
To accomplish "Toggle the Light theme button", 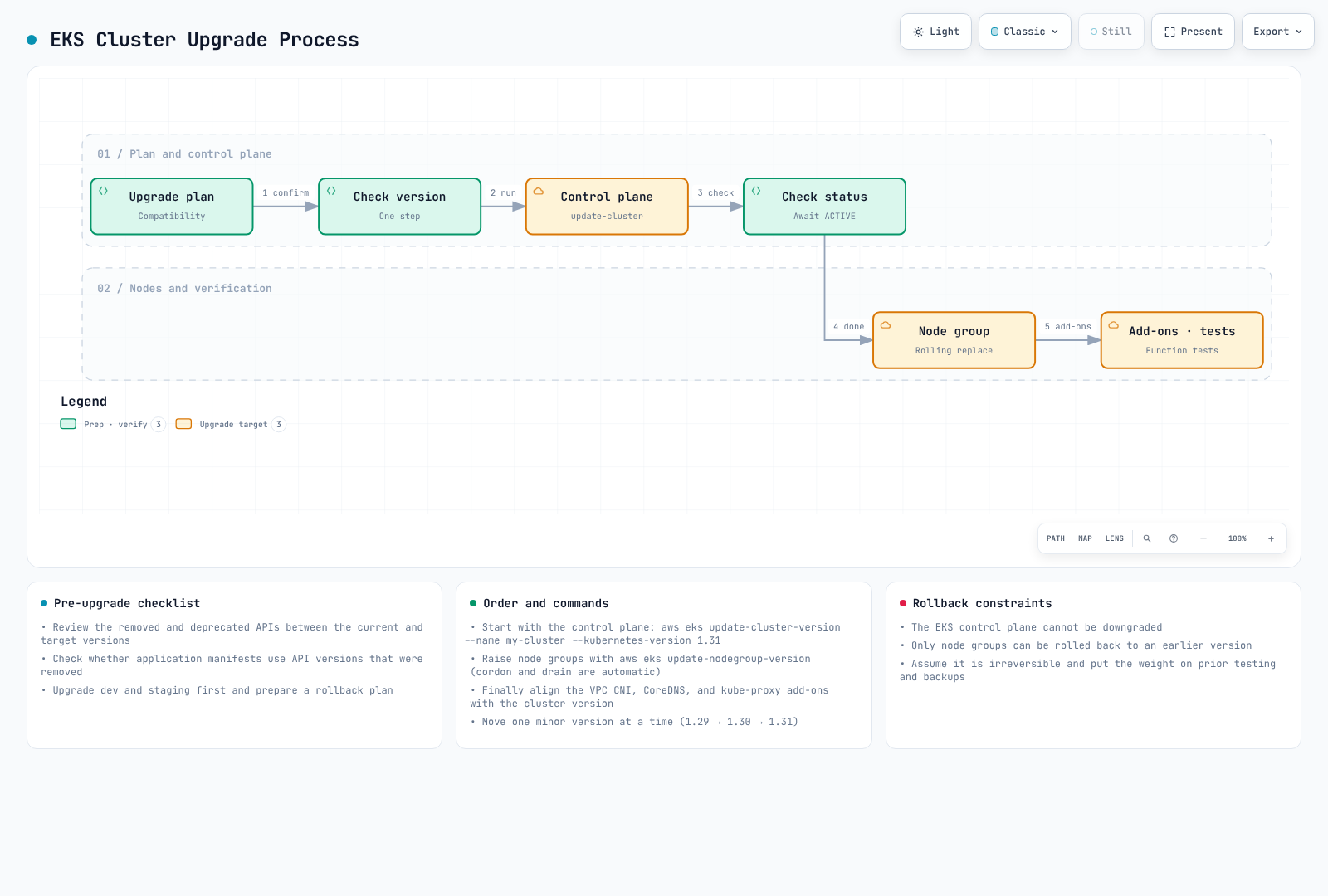I will click(x=935, y=32).
